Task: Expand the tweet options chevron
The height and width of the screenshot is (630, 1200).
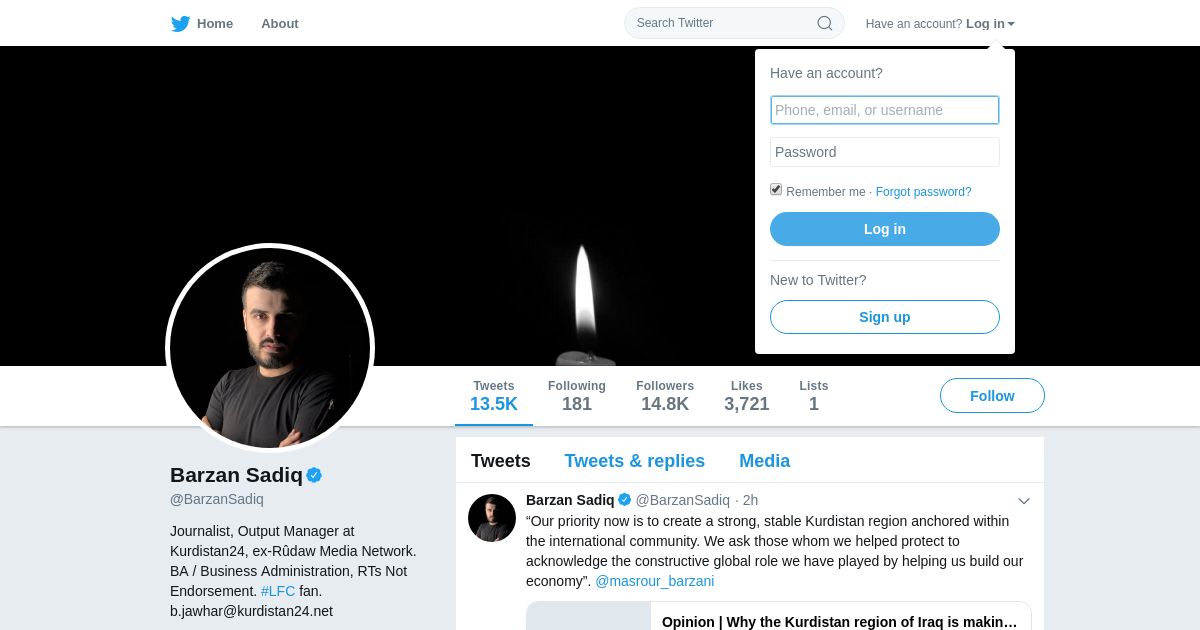Action: 1023,501
